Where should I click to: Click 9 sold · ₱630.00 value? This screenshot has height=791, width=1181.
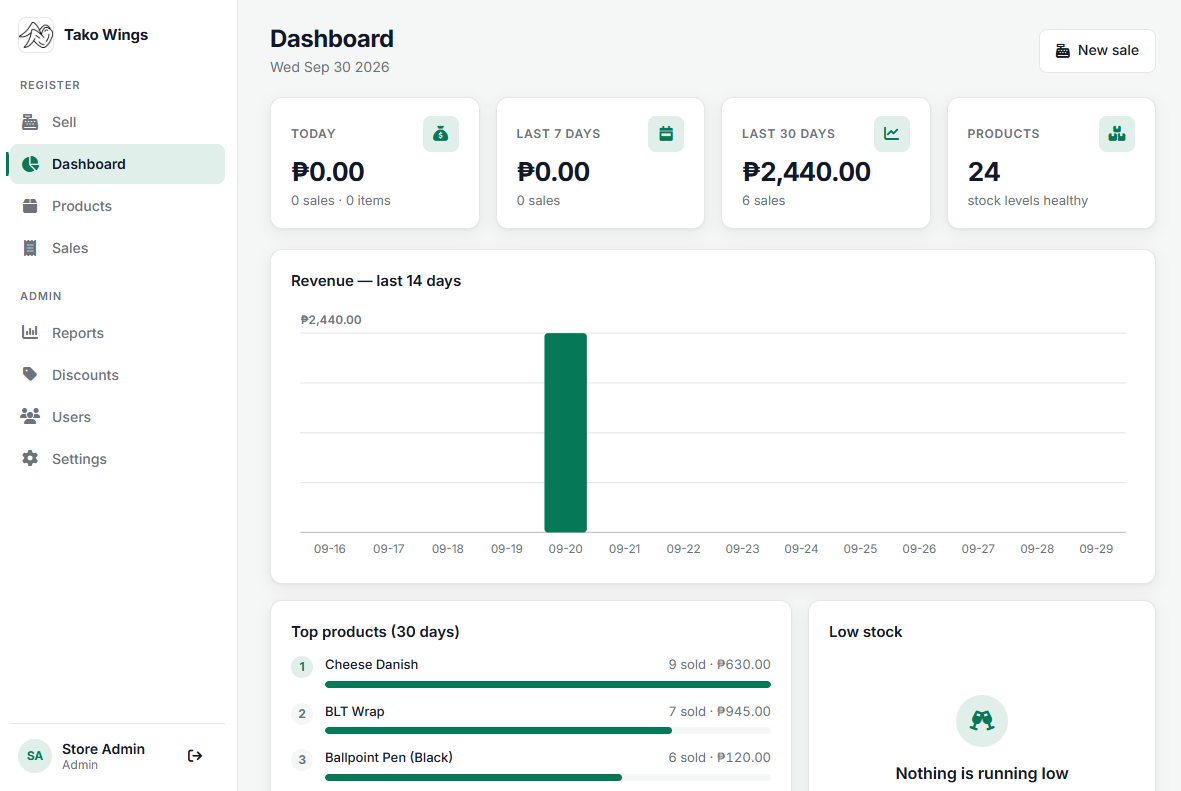coord(719,664)
